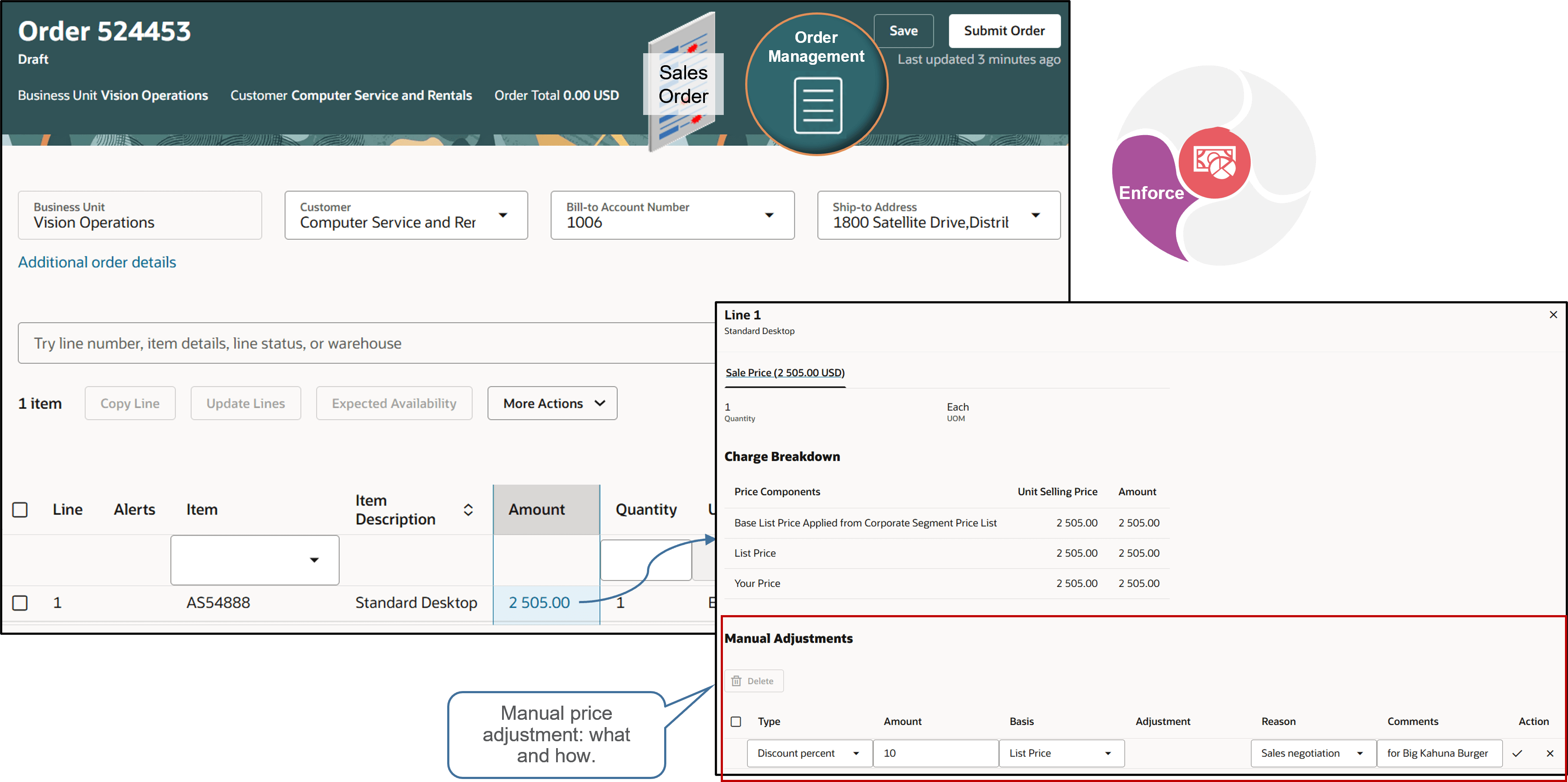Open the Additional order details link
This screenshot has height=782, width=1568.
pyautogui.click(x=97, y=262)
